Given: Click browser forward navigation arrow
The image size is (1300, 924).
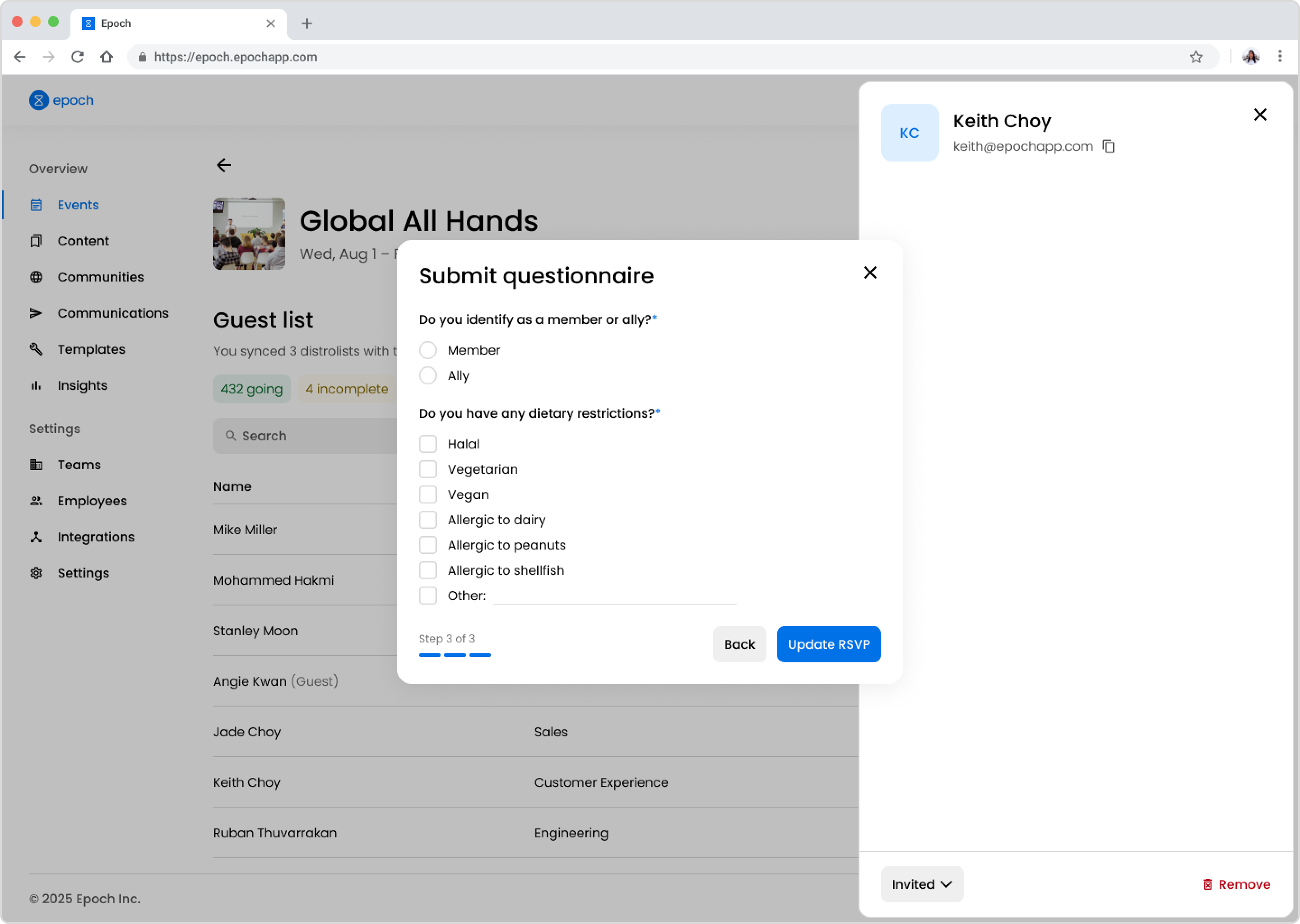Looking at the screenshot, I should click(x=49, y=57).
